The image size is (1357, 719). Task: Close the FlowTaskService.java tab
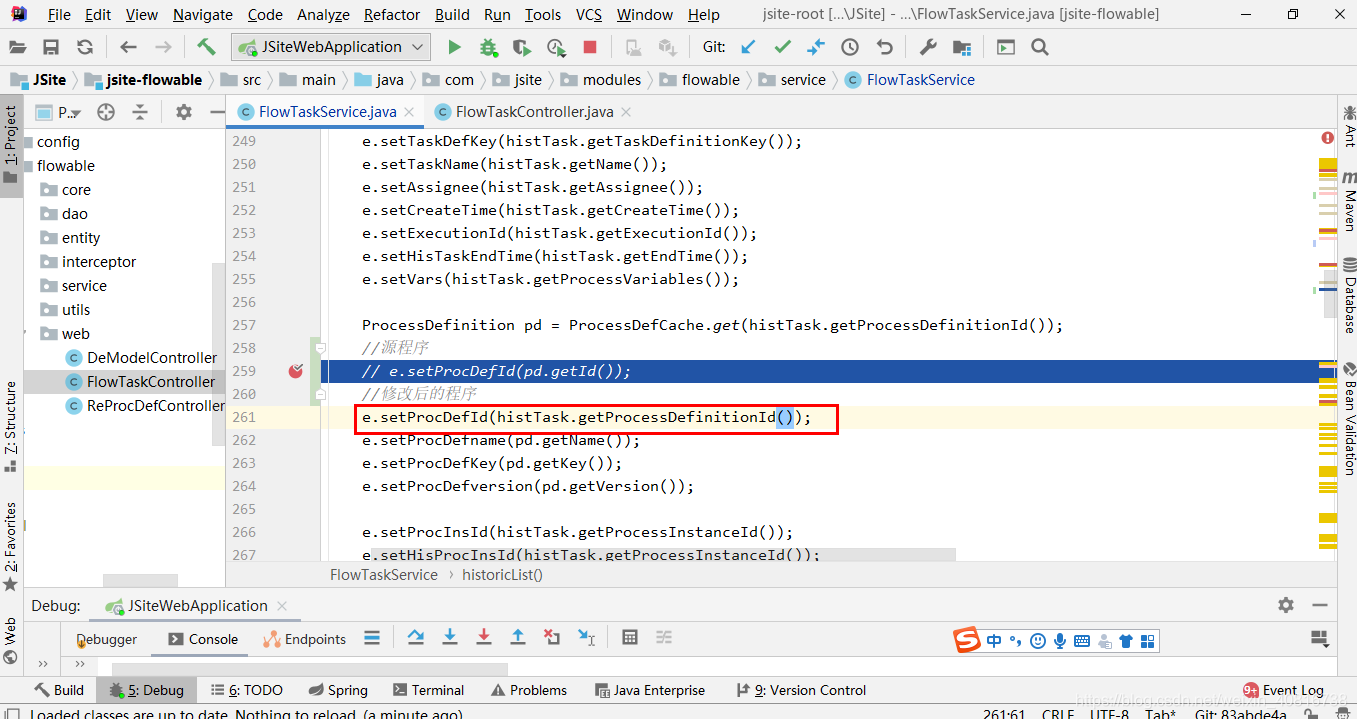409,112
